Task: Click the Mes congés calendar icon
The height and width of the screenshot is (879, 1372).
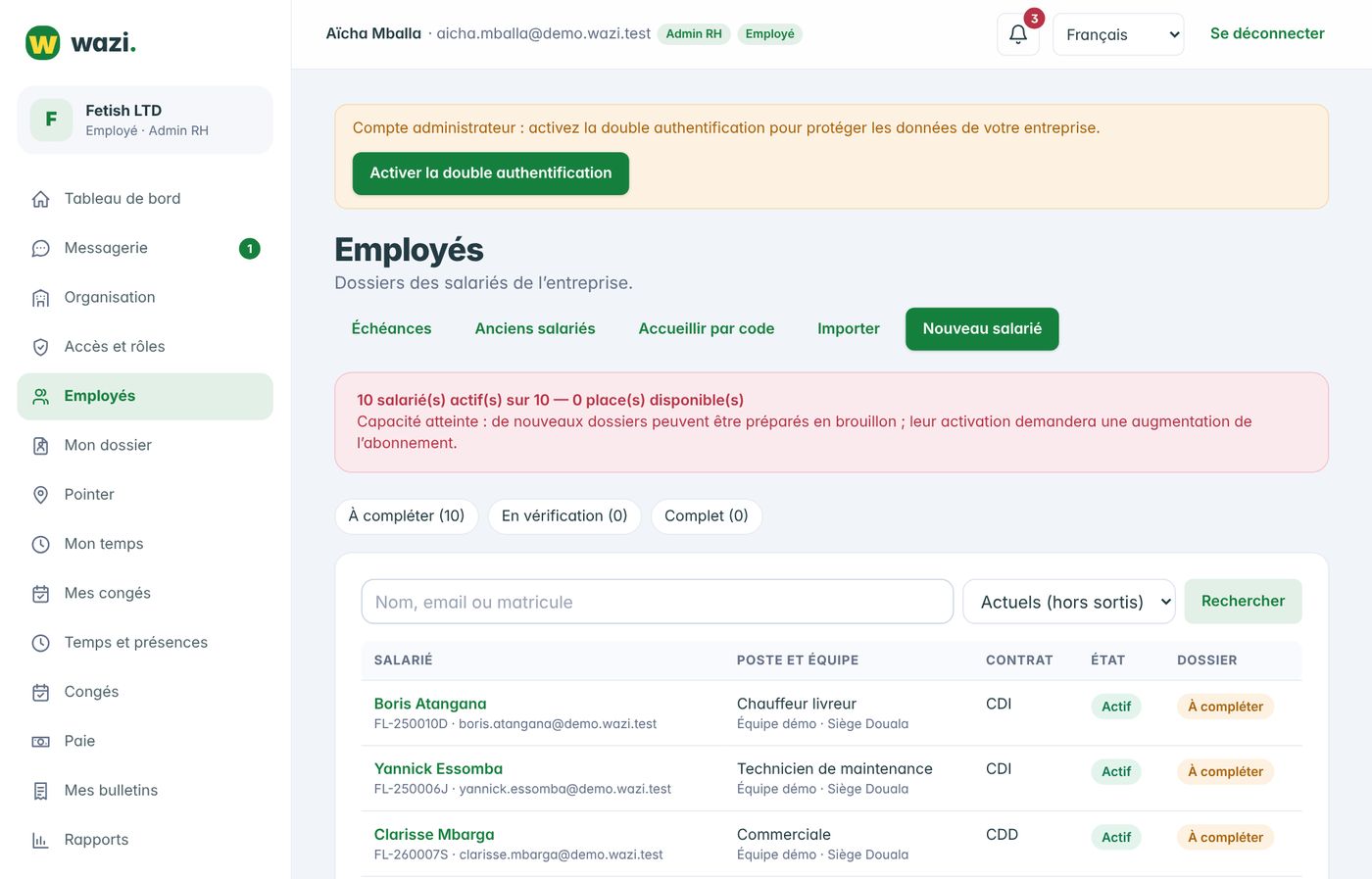Action: [40, 594]
